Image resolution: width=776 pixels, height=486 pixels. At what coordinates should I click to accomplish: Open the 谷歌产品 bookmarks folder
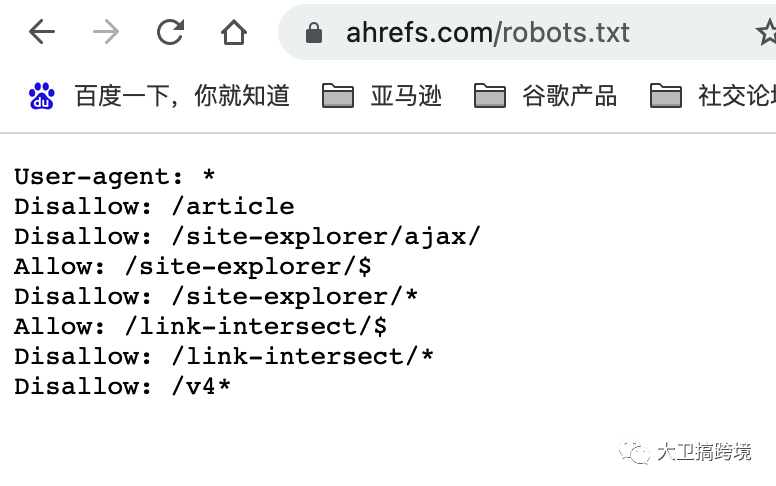[546, 95]
